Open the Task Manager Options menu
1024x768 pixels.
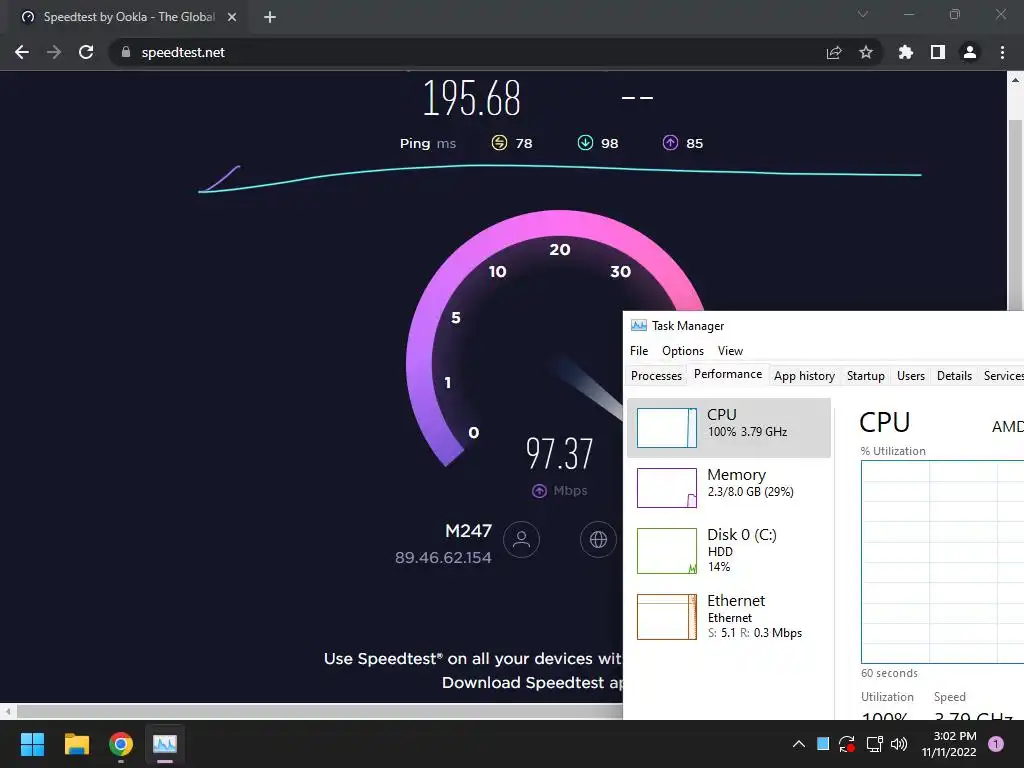tap(683, 351)
